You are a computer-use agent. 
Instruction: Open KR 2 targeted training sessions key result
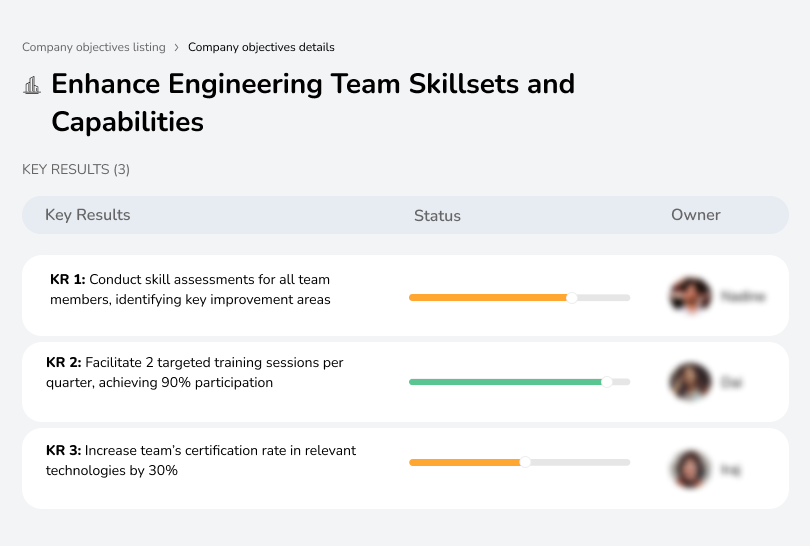[x=195, y=372]
